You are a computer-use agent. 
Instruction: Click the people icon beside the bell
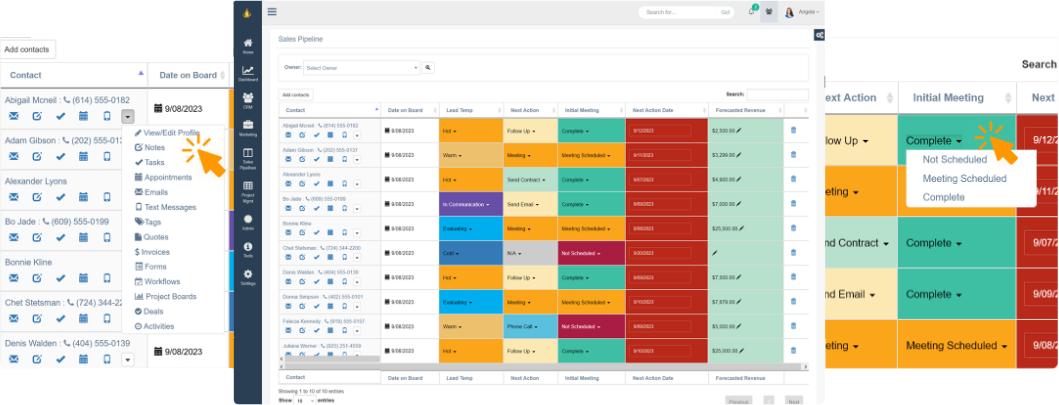[x=769, y=11]
